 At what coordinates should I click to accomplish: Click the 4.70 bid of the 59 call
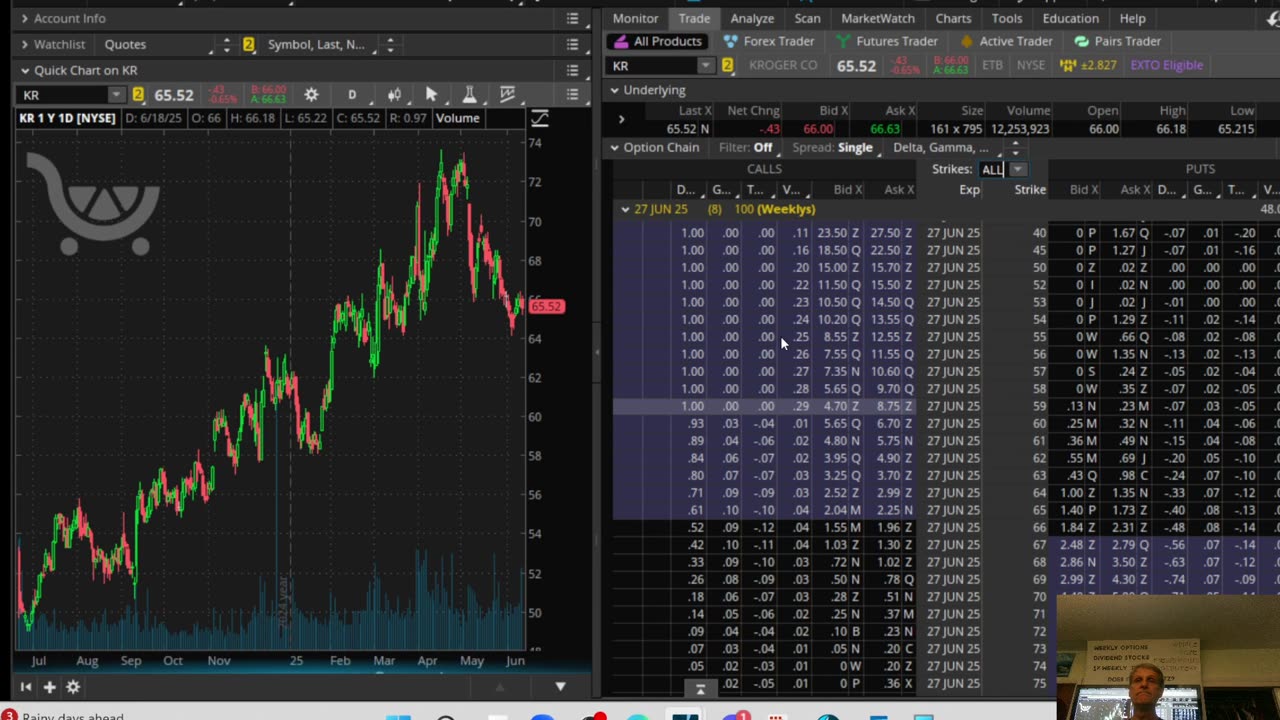click(x=834, y=407)
